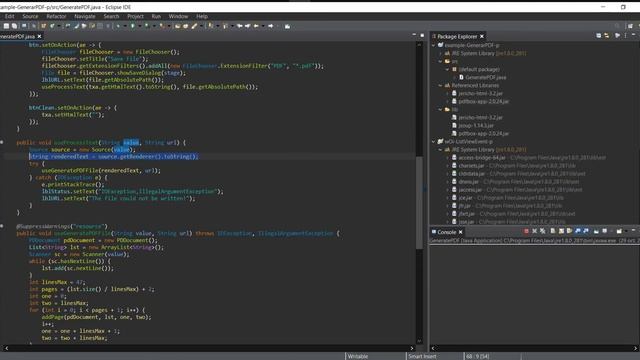
Task: Toggle Show Console on Standard Error change
Action: (586, 231)
